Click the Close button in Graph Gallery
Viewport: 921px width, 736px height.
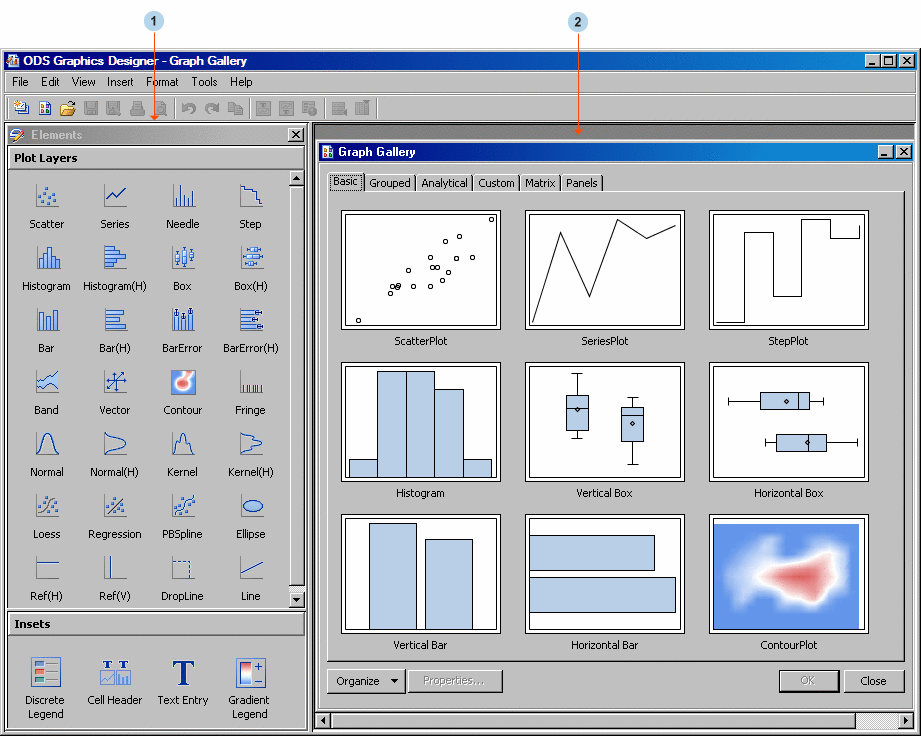pyautogui.click(x=874, y=680)
